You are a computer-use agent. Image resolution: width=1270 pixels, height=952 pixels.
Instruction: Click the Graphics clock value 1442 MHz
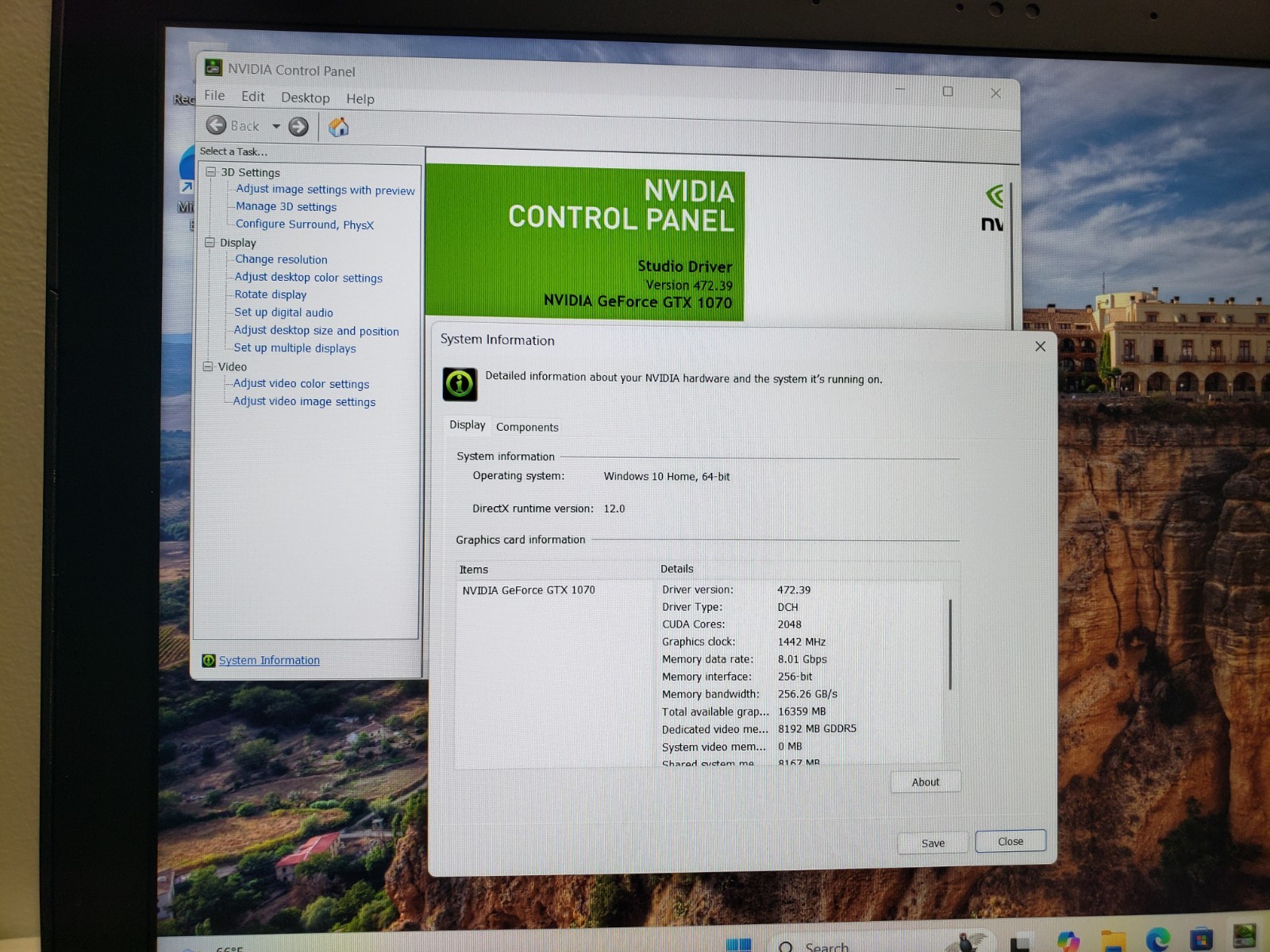[802, 642]
